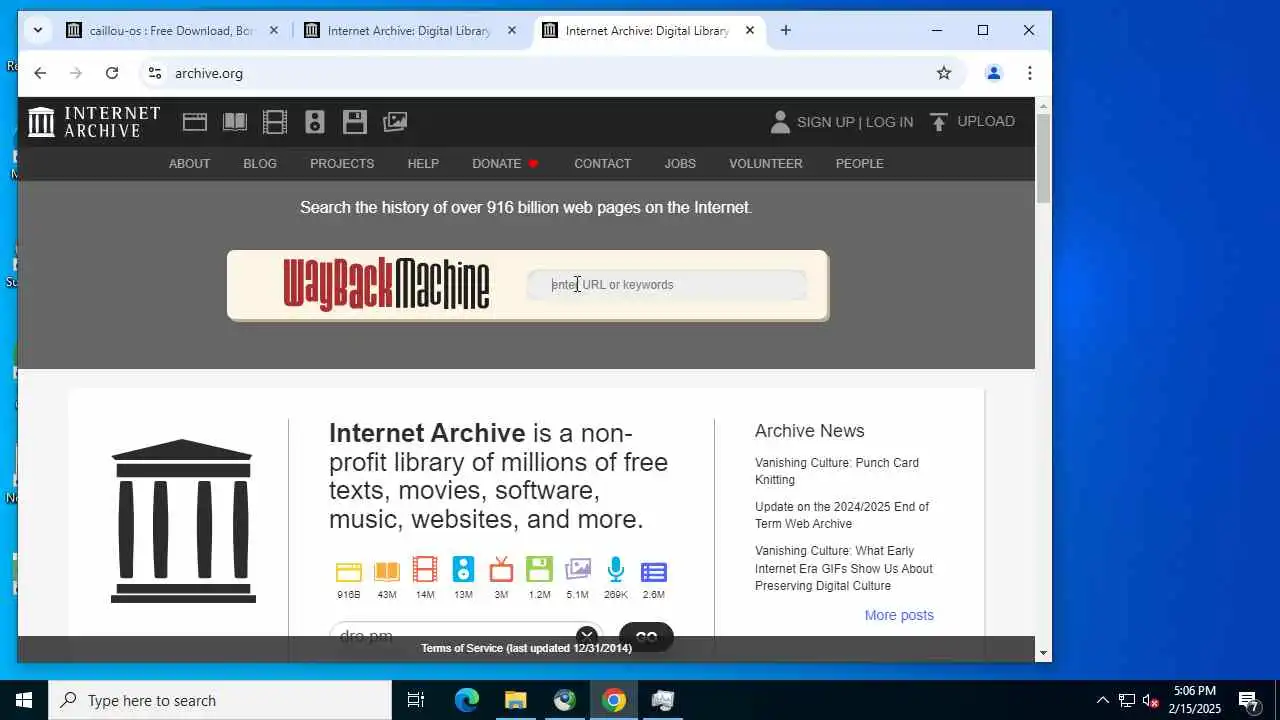Go back to the previous page
Image resolution: width=1280 pixels, height=720 pixels.
40,73
